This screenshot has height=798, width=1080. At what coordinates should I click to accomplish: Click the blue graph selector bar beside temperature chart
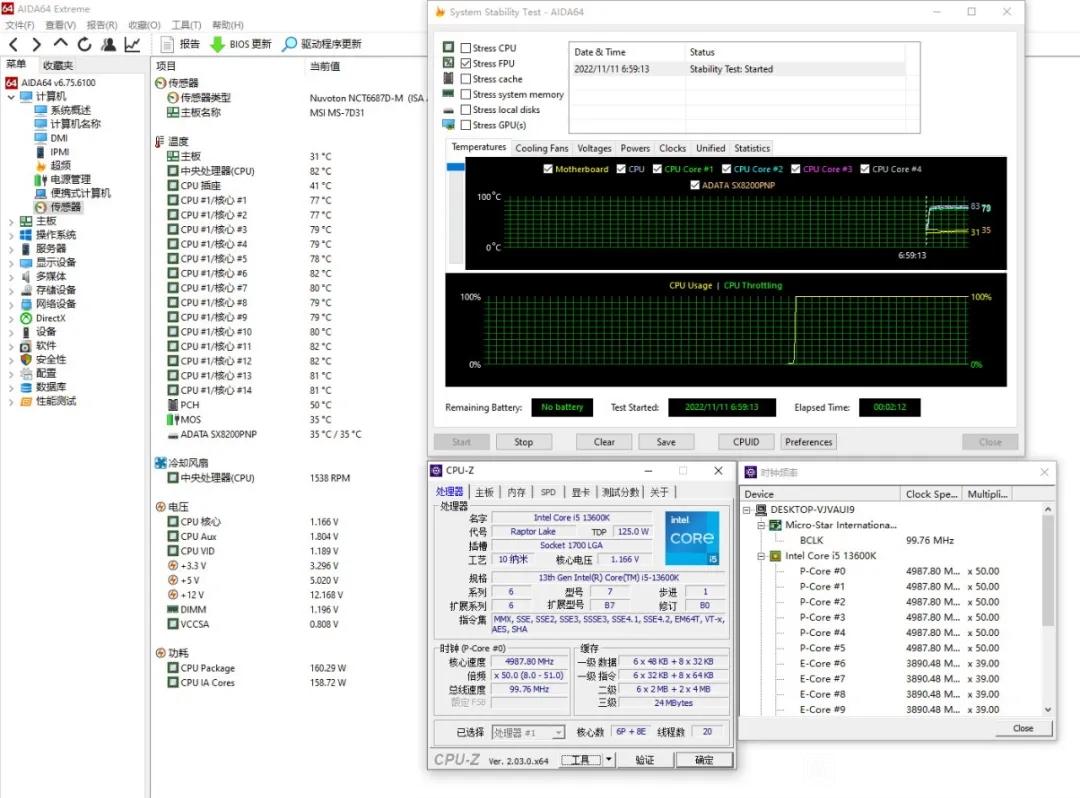coord(455,167)
